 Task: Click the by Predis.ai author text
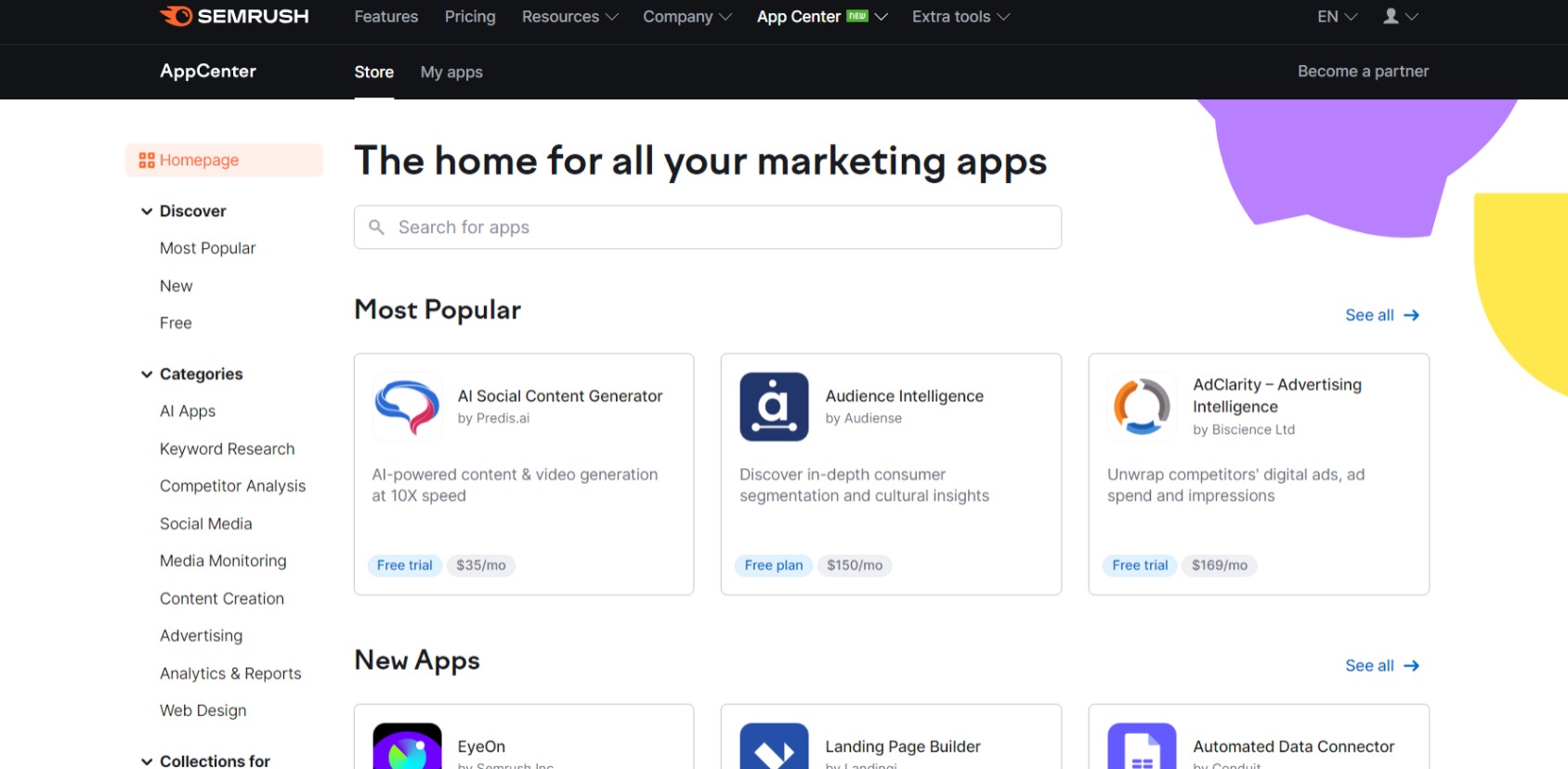coord(493,418)
